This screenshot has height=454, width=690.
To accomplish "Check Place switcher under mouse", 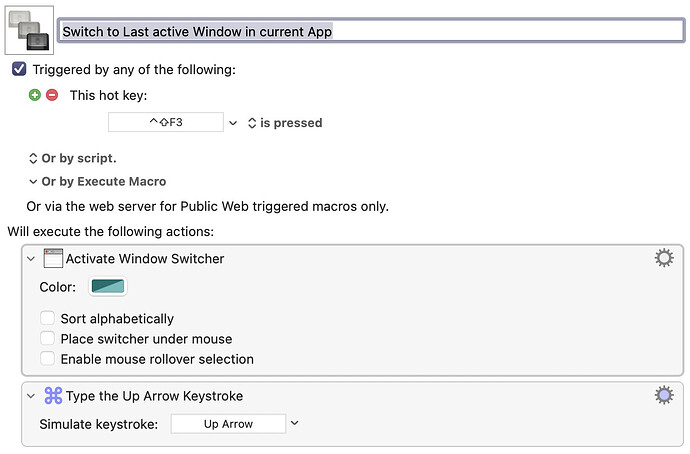I will (x=47, y=339).
